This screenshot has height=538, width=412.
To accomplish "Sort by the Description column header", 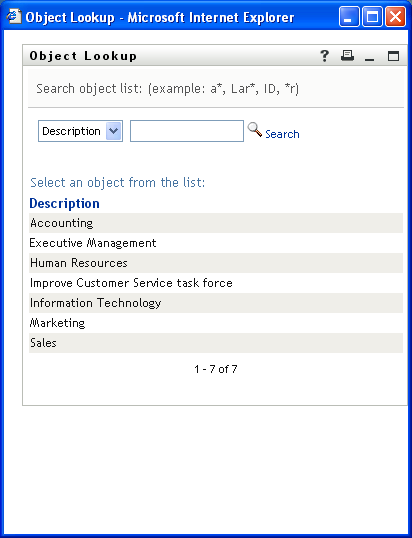I will tap(64, 203).
